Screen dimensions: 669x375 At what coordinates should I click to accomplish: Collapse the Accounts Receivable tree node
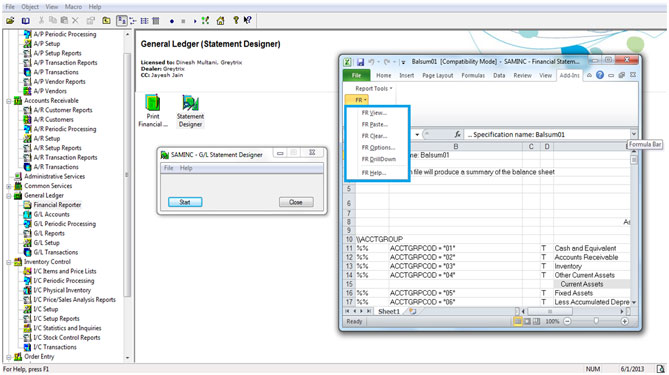(x=9, y=101)
